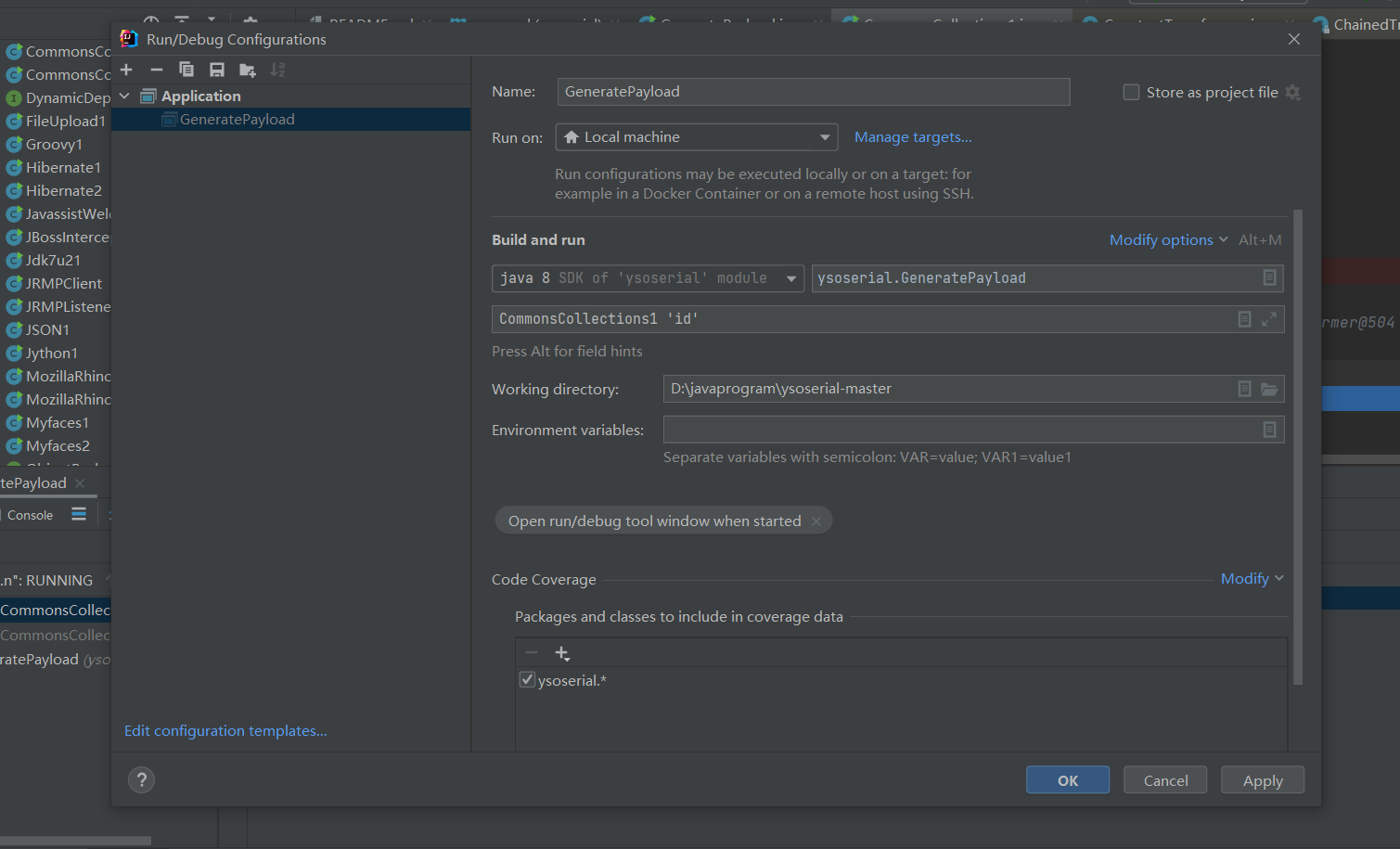Switch to the Console tab
Screen dimensions: 1400x849
[x=30, y=515]
